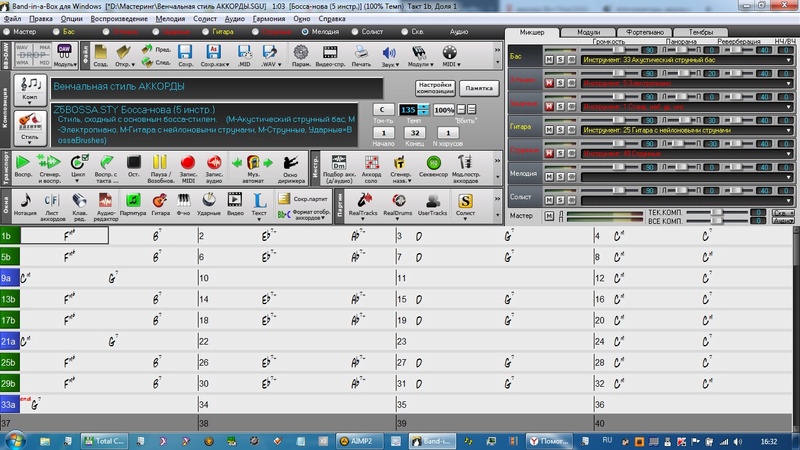Solo the Гитара track in mixer
800x450 pixels.
tap(560, 130)
